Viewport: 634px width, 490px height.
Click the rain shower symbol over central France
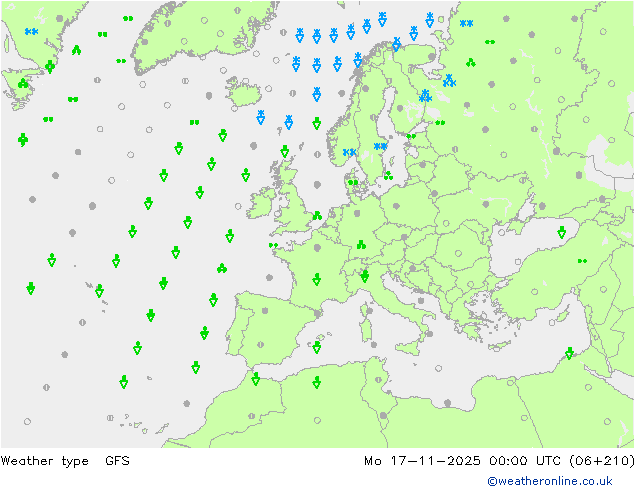(x=317, y=279)
